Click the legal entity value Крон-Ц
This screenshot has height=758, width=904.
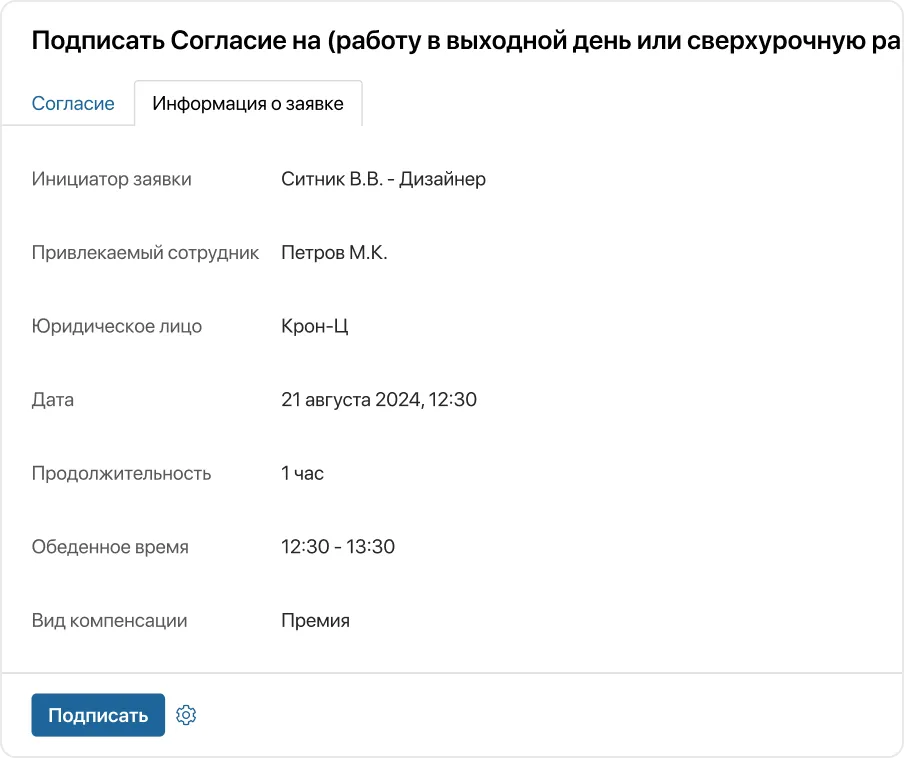point(314,326)
